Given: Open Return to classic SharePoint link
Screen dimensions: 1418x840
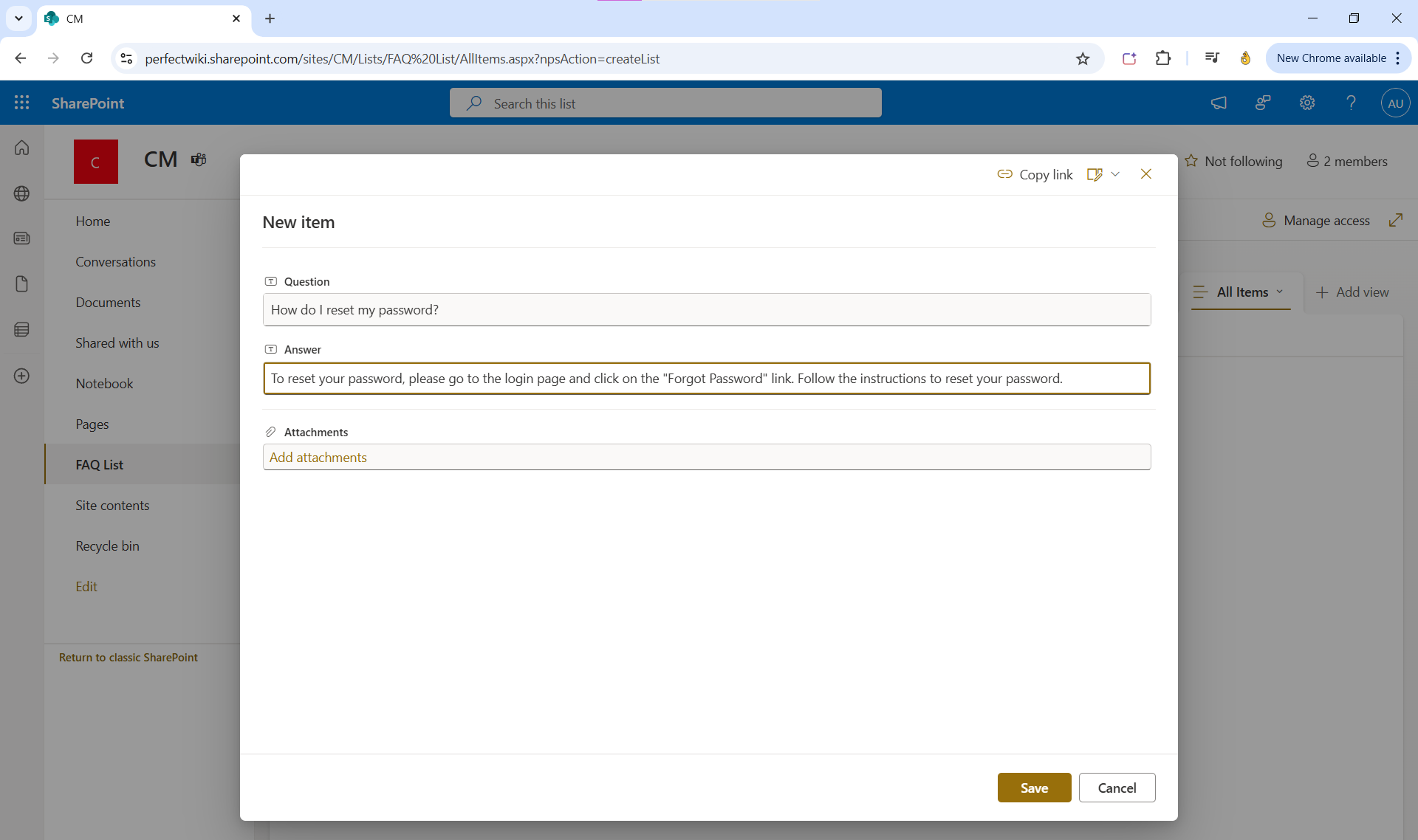Looking at the screenshot, I should point(128,657).
